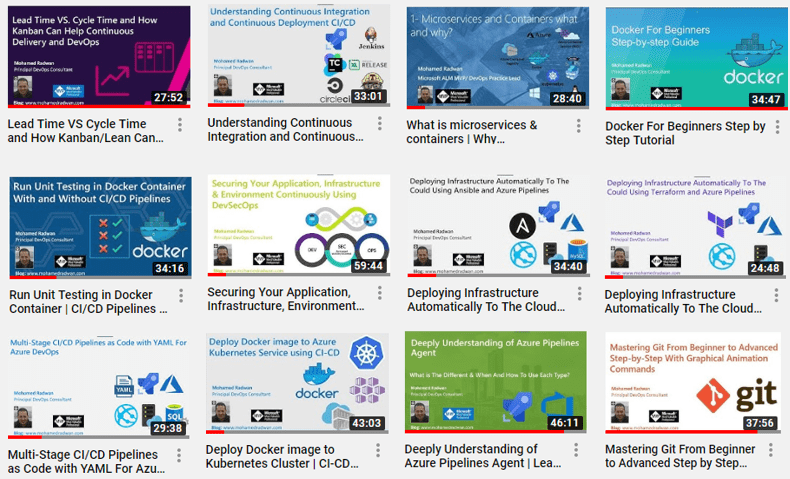This screenshot has width=790, height=479.
Task: Click the 27:52 duration badge
Action: [168, 97]
